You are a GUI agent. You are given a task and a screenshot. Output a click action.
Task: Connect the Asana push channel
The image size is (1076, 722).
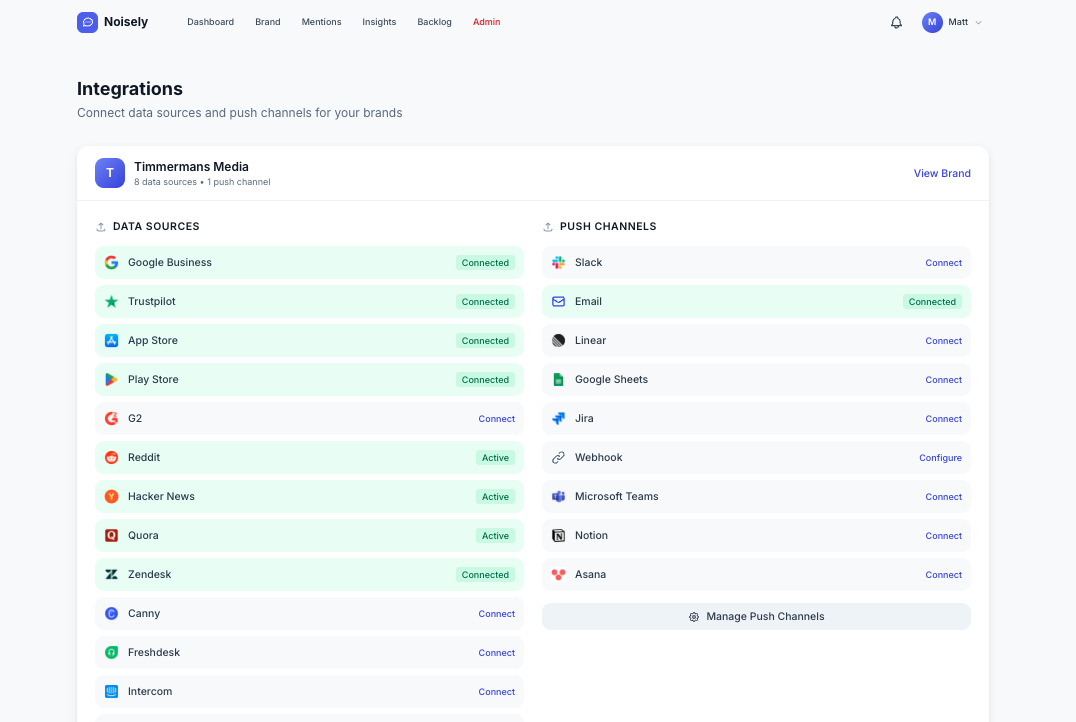coord(944,574)
